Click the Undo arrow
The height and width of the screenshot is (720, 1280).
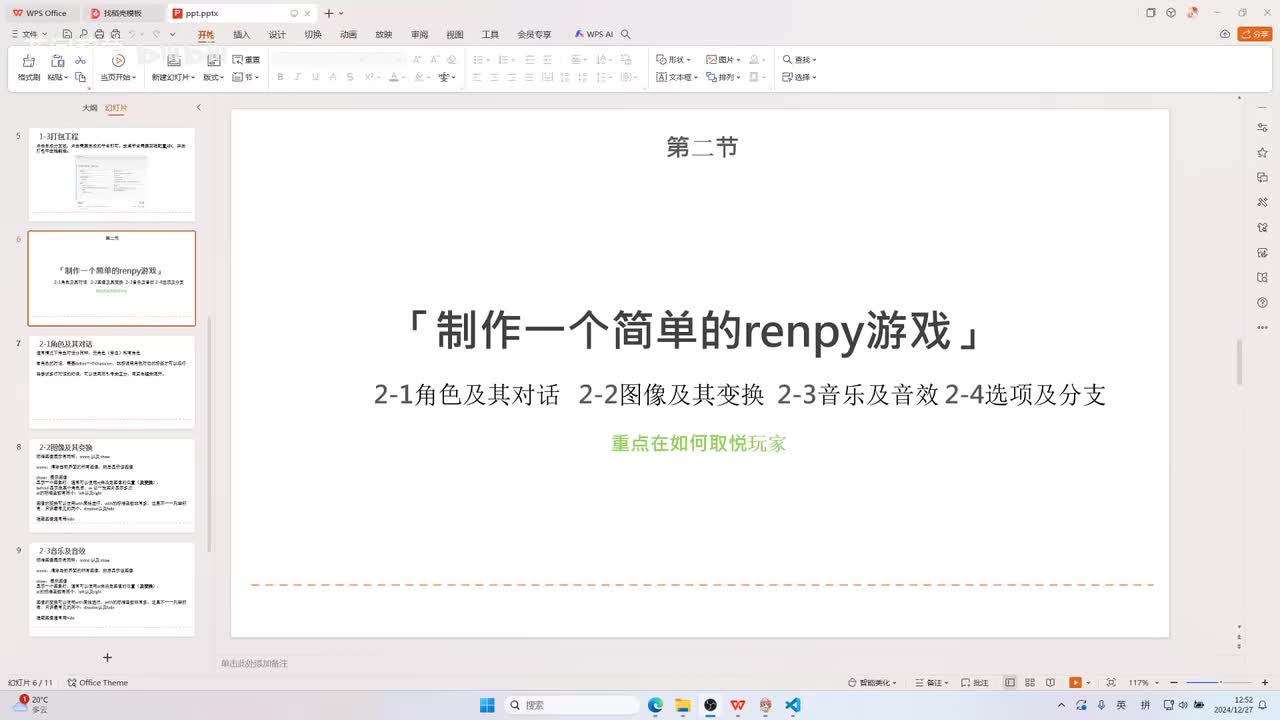132,34
